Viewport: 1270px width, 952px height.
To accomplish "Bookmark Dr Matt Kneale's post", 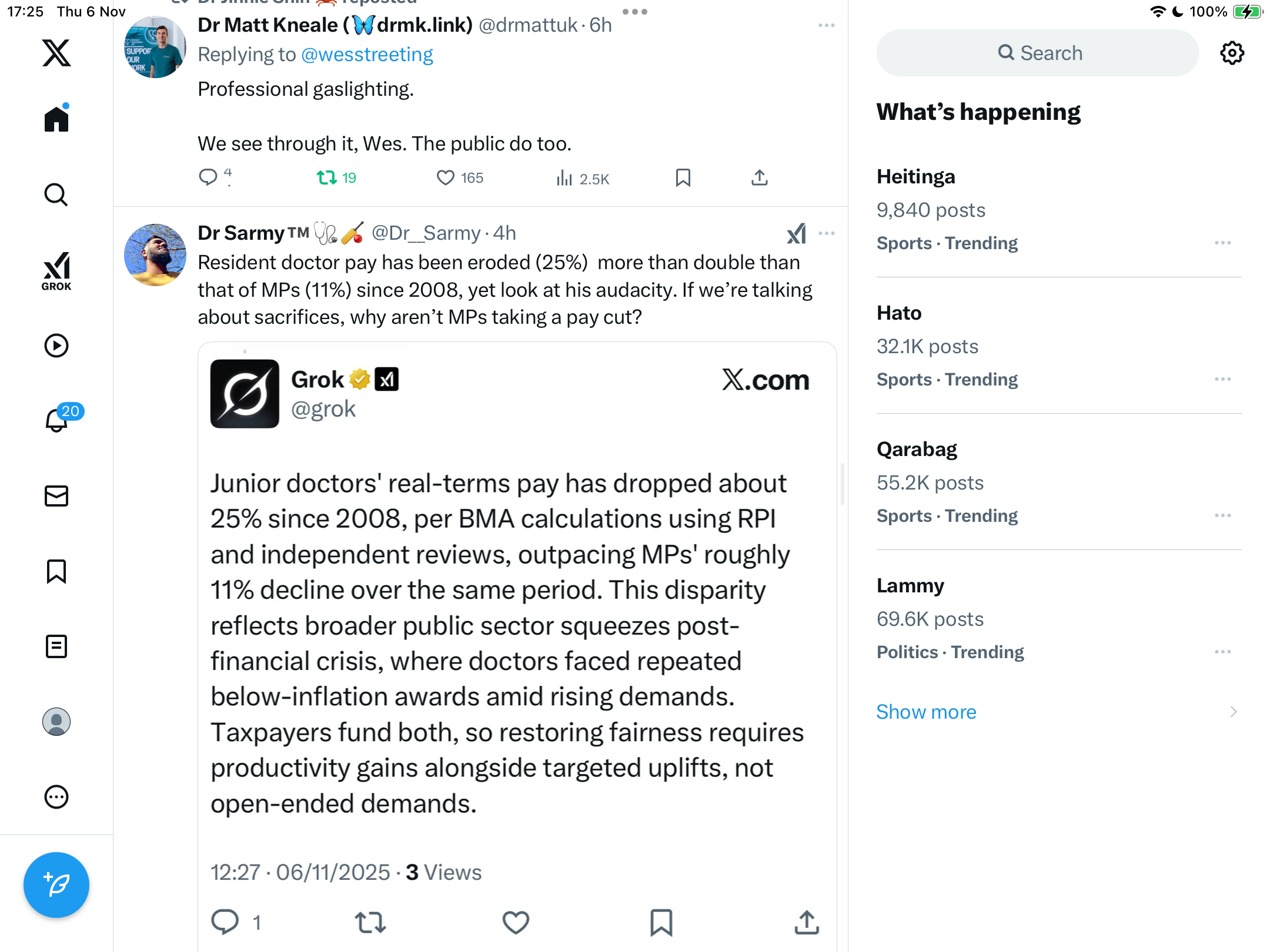I will click(683, 177).
